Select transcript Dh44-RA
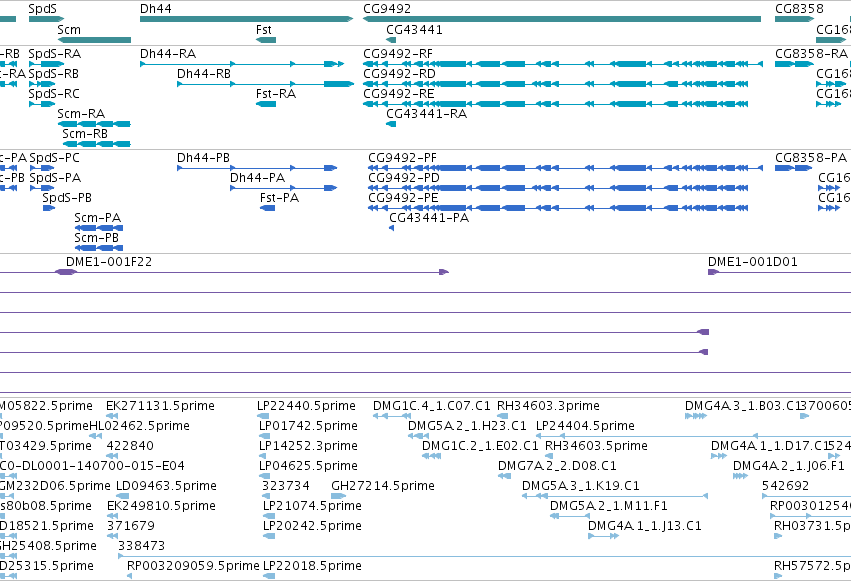 [242, 64]
